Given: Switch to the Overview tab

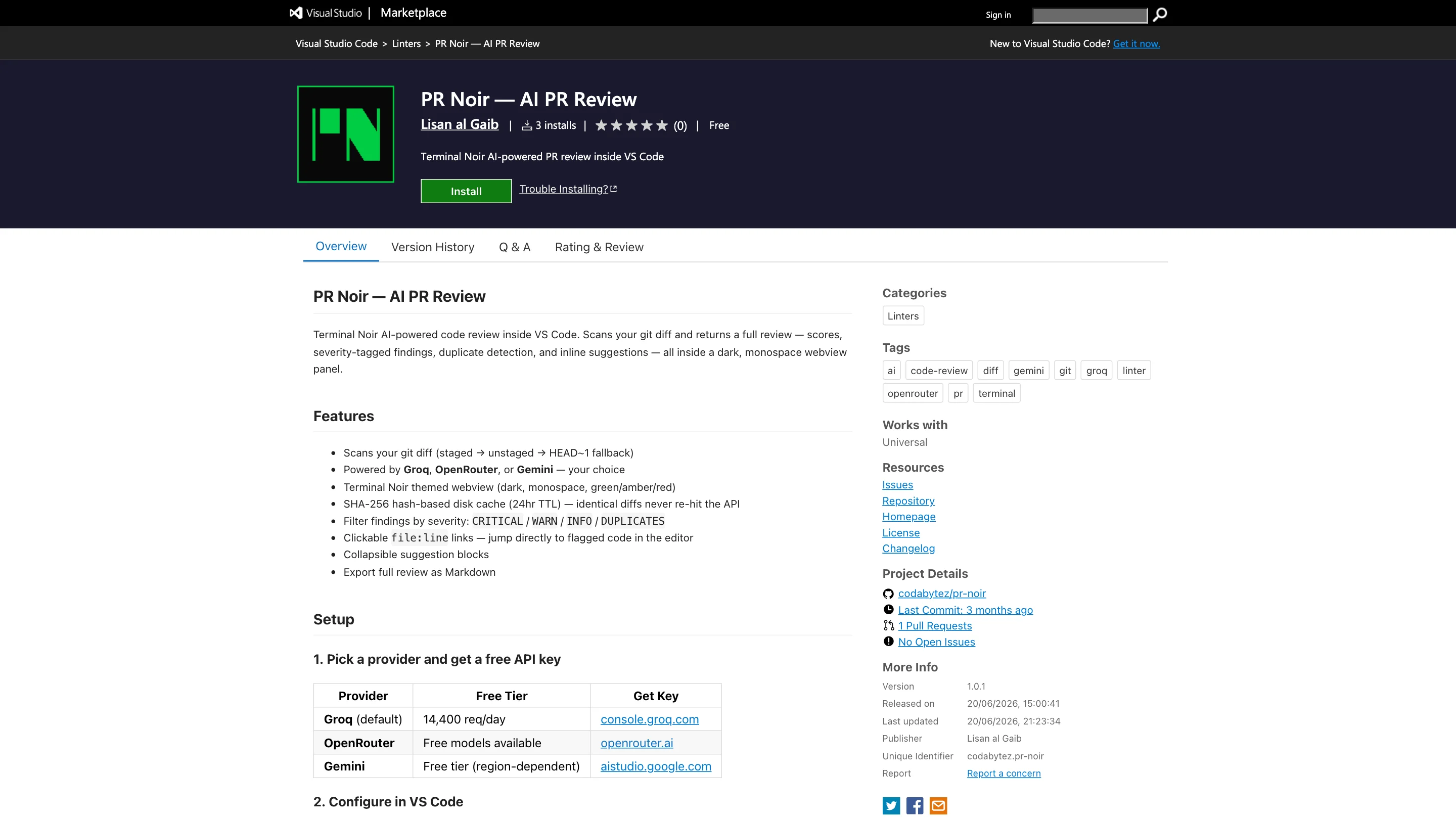Looking at the screenshot, I should [x=341, y=246].
